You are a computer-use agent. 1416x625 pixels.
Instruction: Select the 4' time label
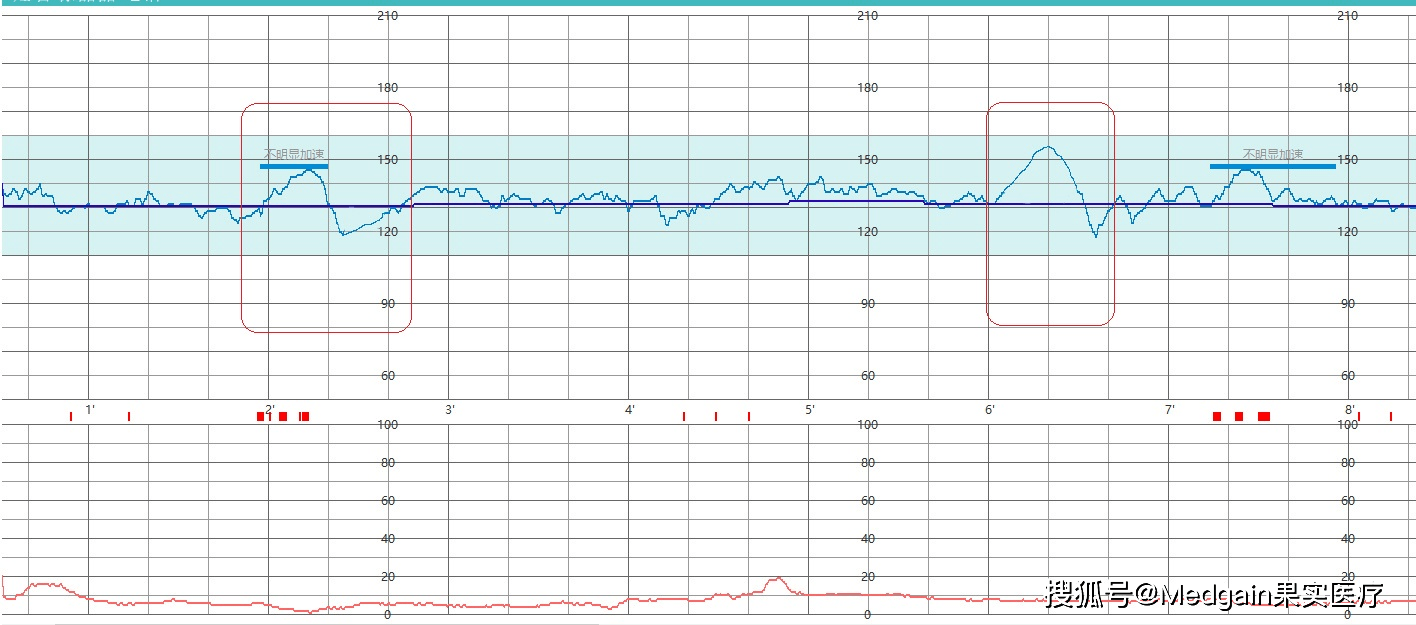(x=630, y=410)
